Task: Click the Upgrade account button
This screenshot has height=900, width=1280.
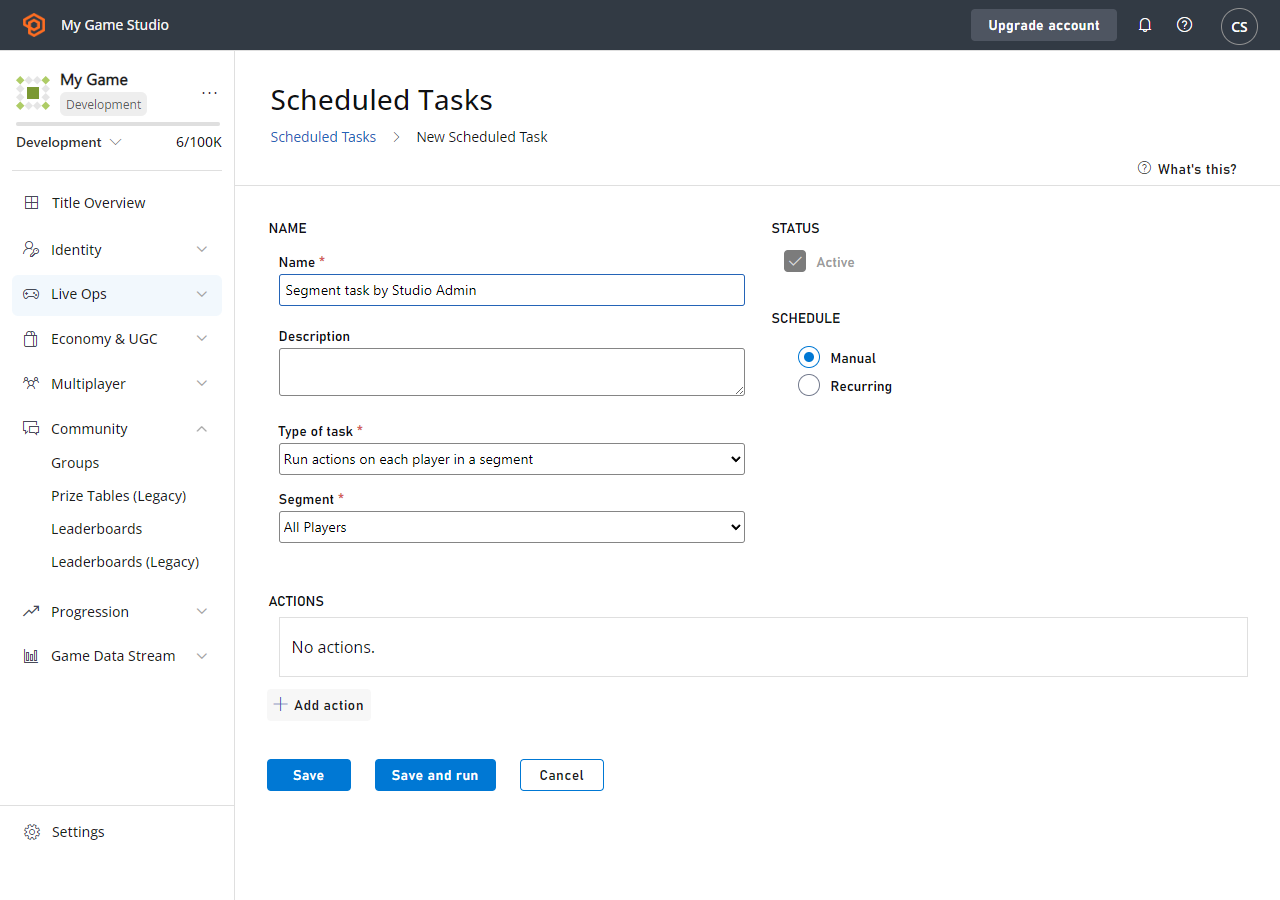Action: 1044,25
